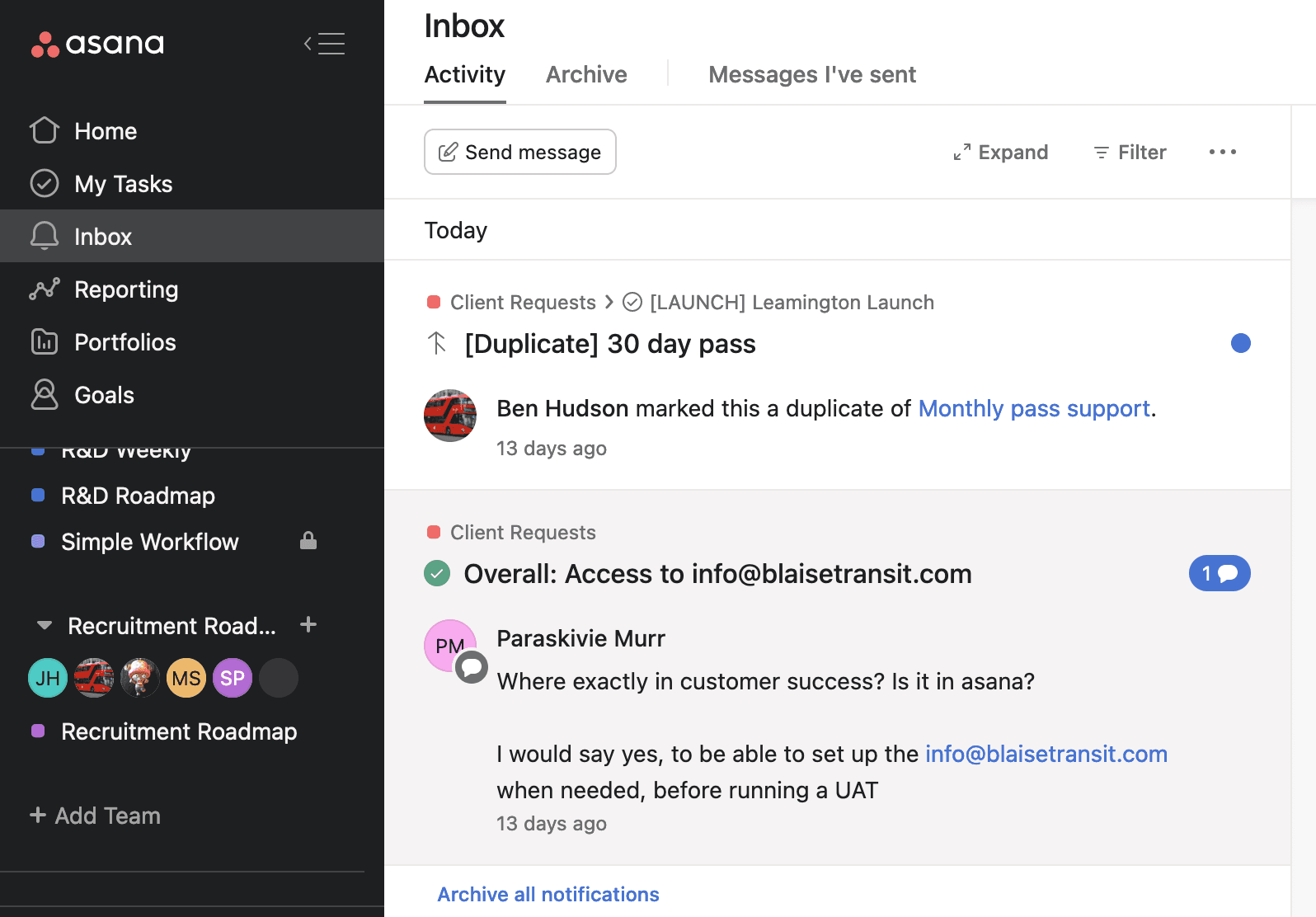
Task: Open the Monthly pass support link
Action: coord(1034,408)
